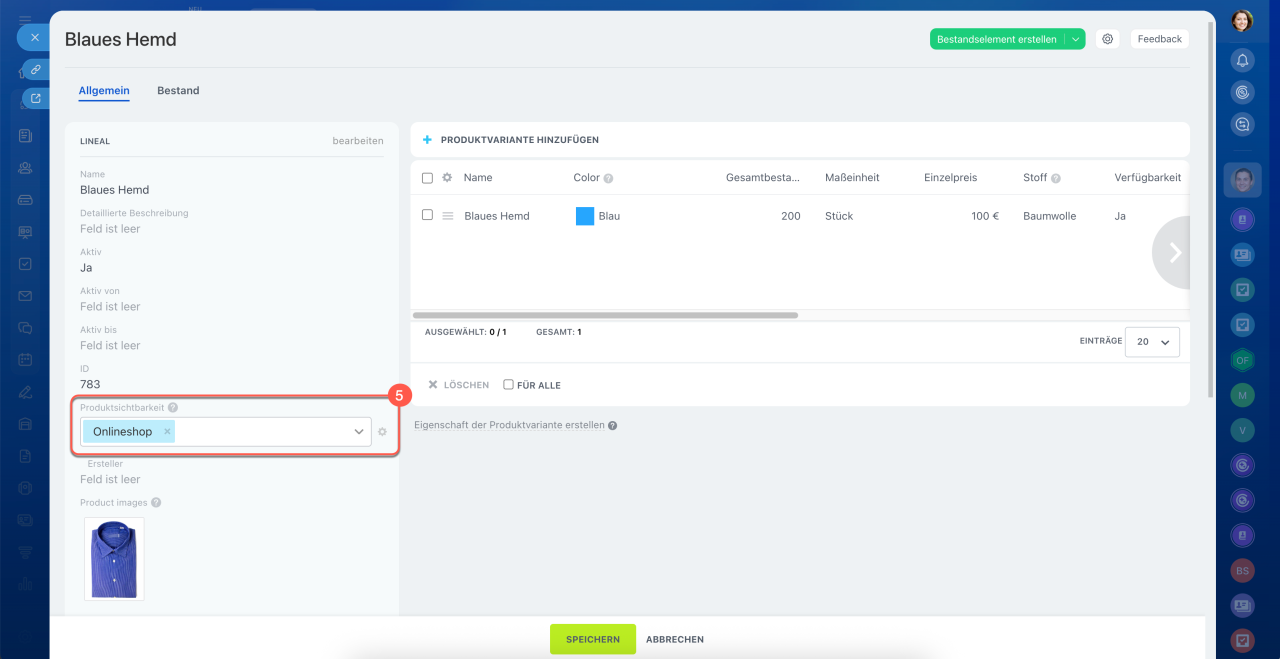Click help icon next to Color column
The image size is (1280, 659).
tap(608, 178)
